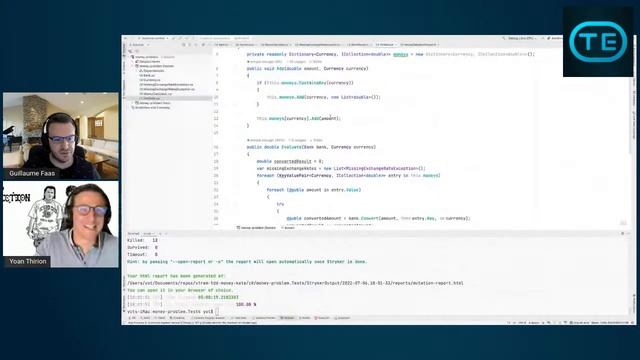Open the mutation-report.html path in the terminal
This screenshot has width=640, height=360.
click(295, 283)
